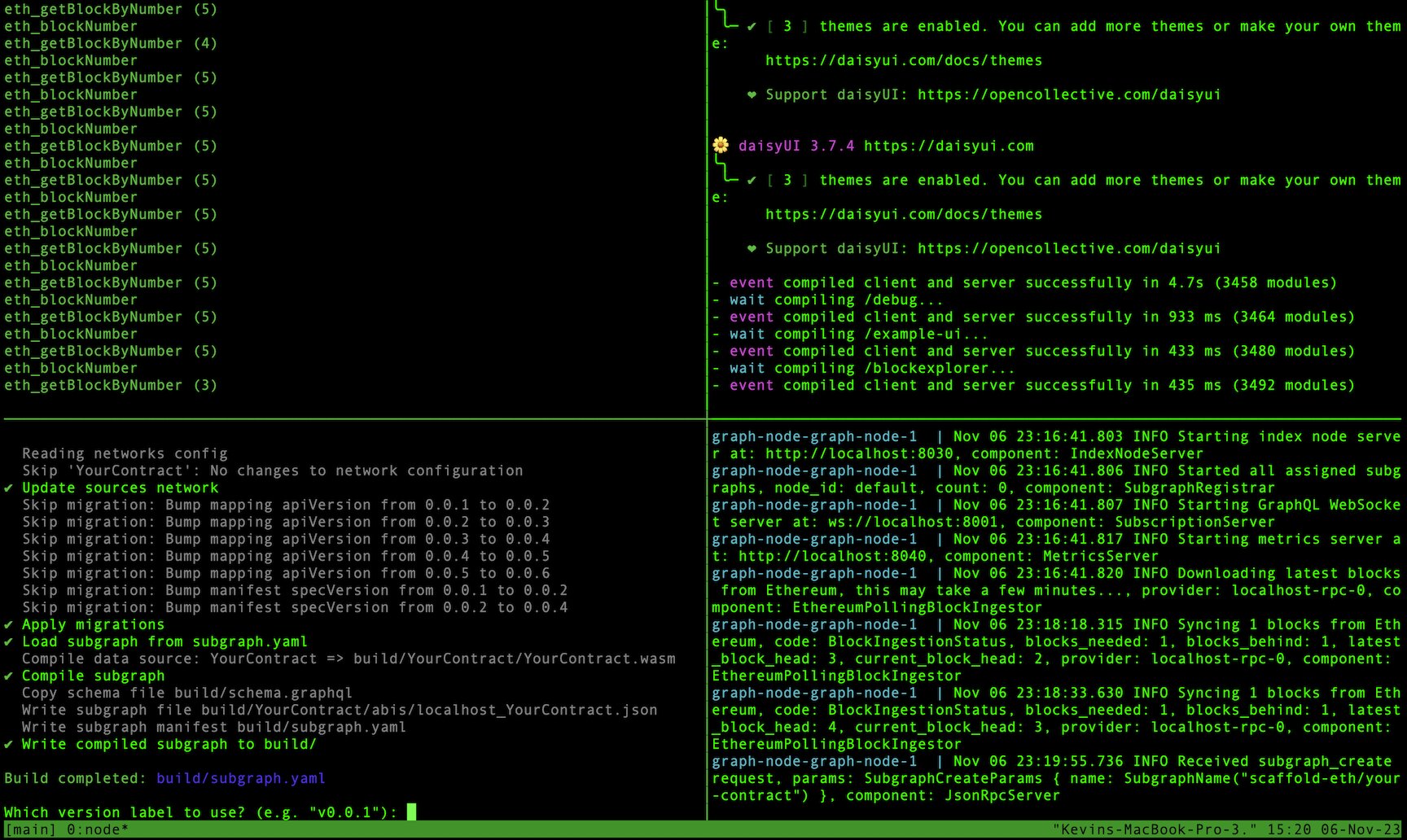Click the heart icon below the daisyUI 3.7.4 line

[x=752, y=248]
